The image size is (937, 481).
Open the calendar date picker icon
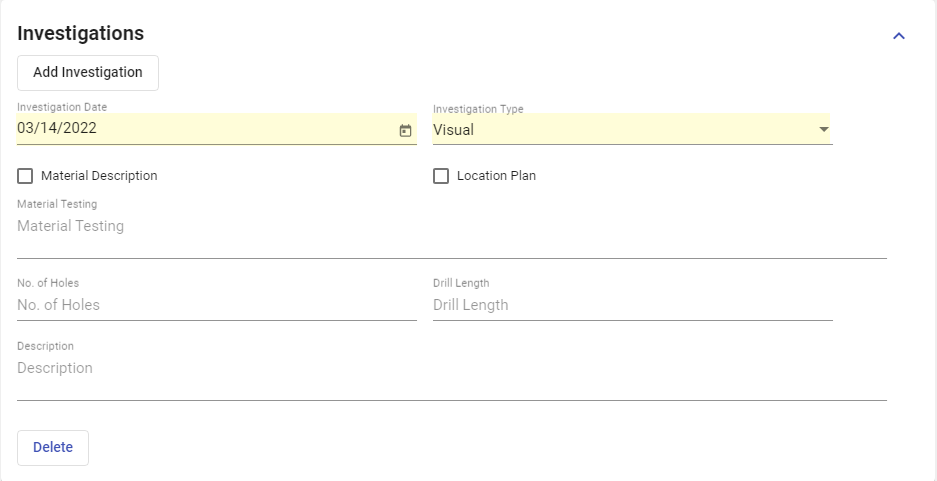pos(405,130)
